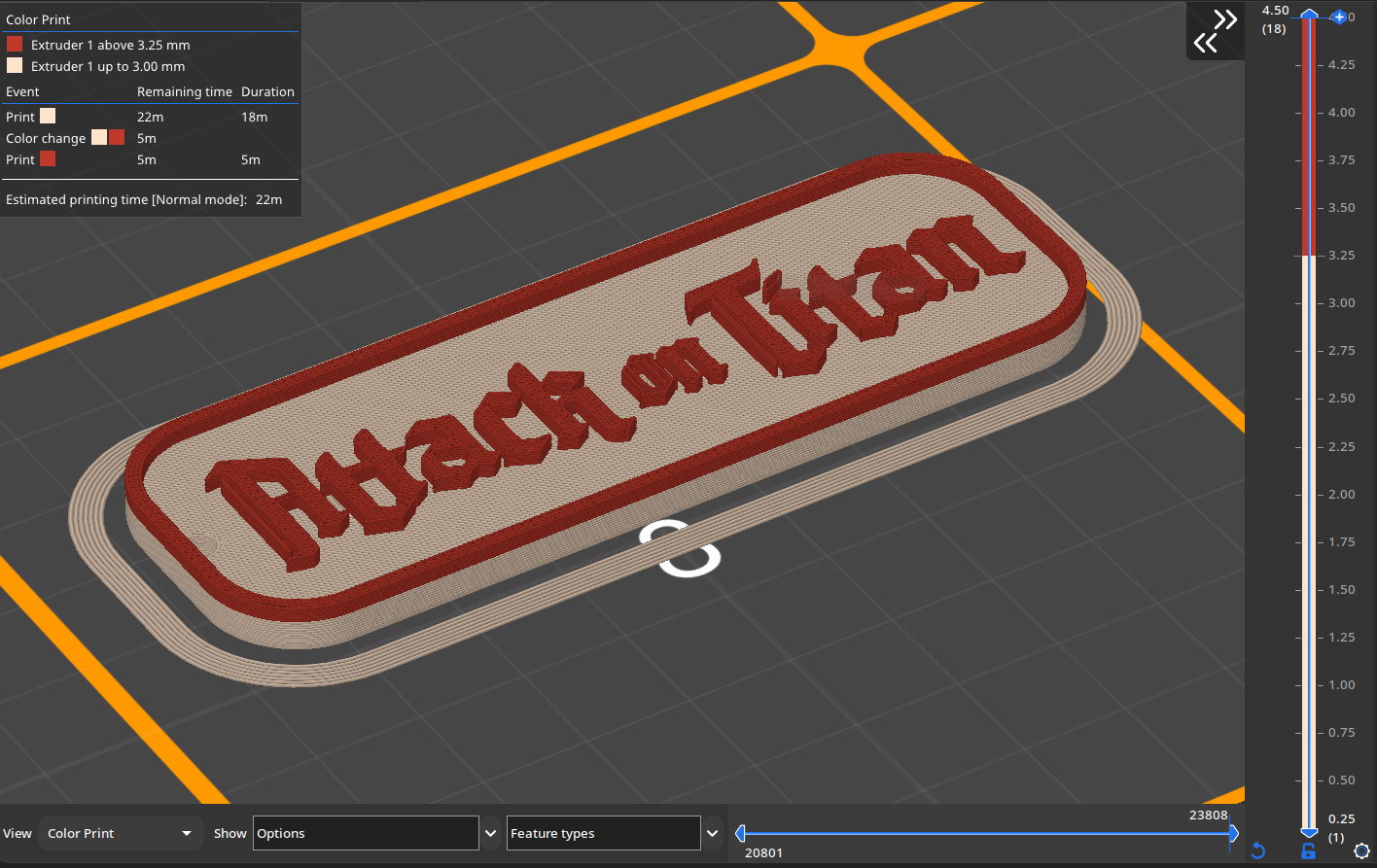
Task: Click the Options combo box field
Action: [366, 833]
